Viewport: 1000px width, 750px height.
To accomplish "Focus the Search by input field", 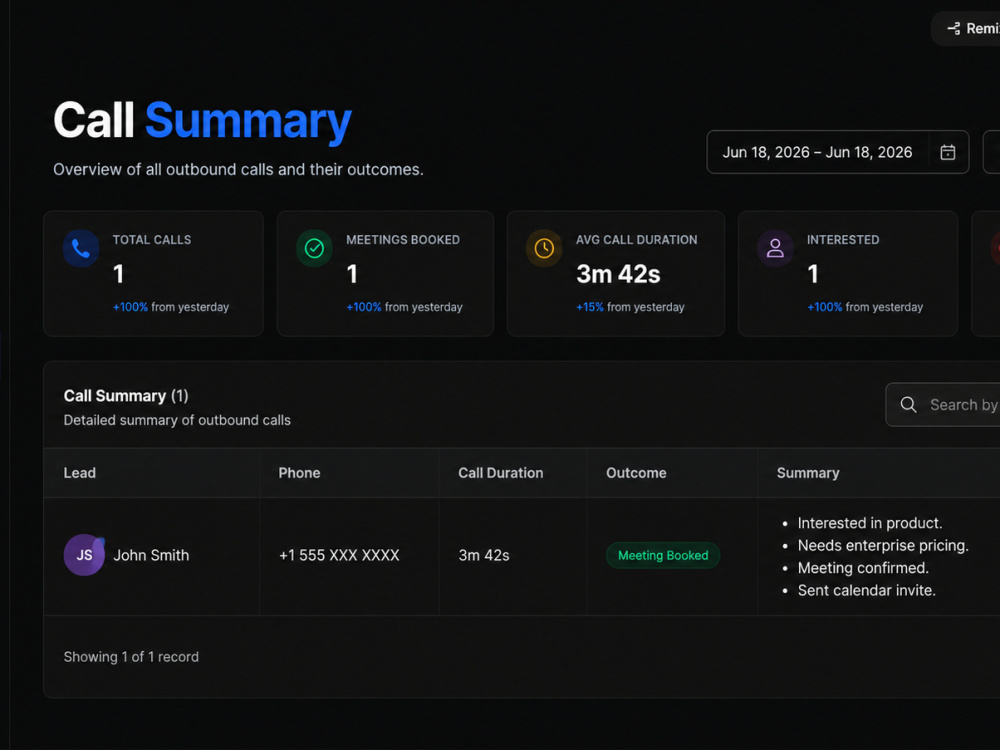I will (943, 404).
